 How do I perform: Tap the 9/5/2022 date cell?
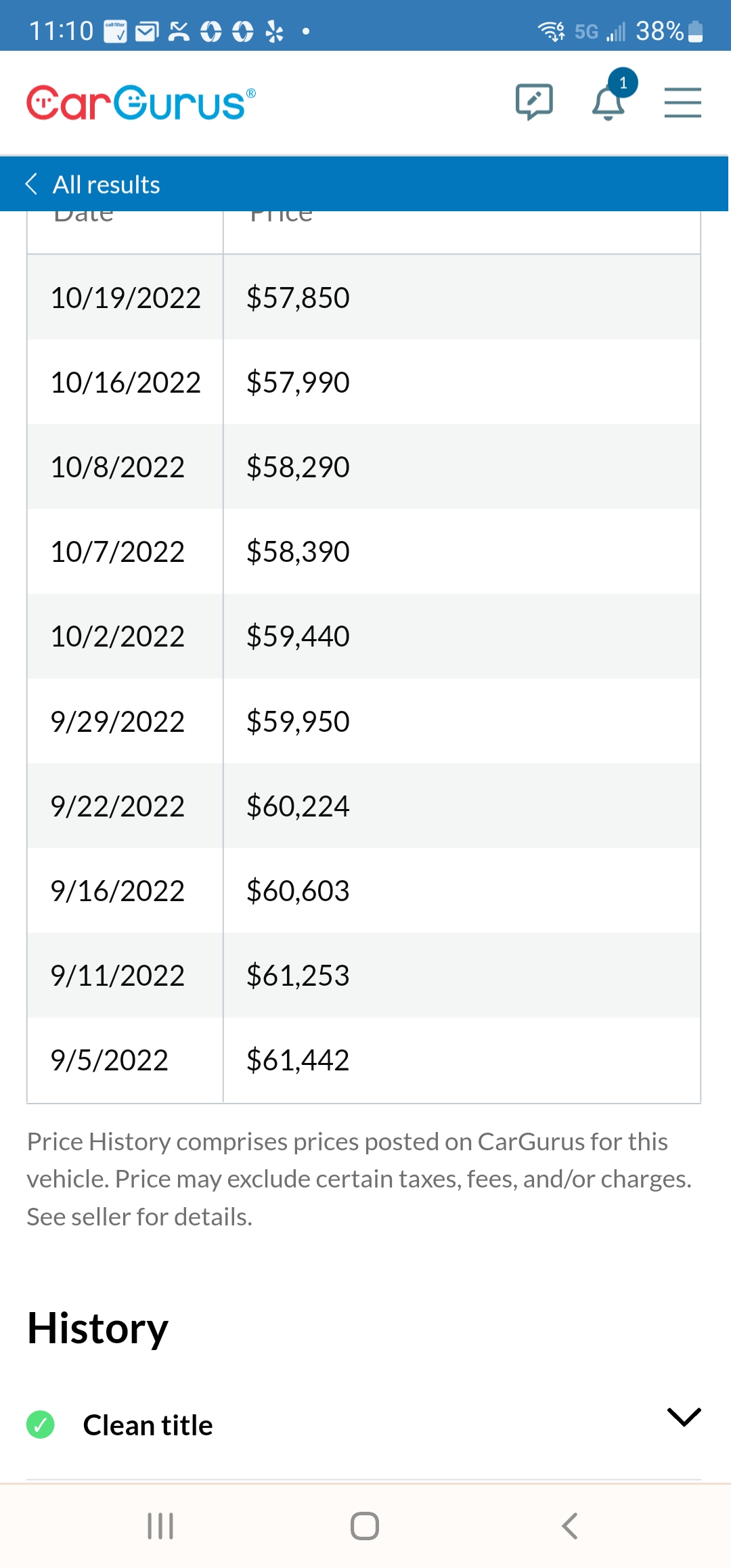tap(109, 1060)
